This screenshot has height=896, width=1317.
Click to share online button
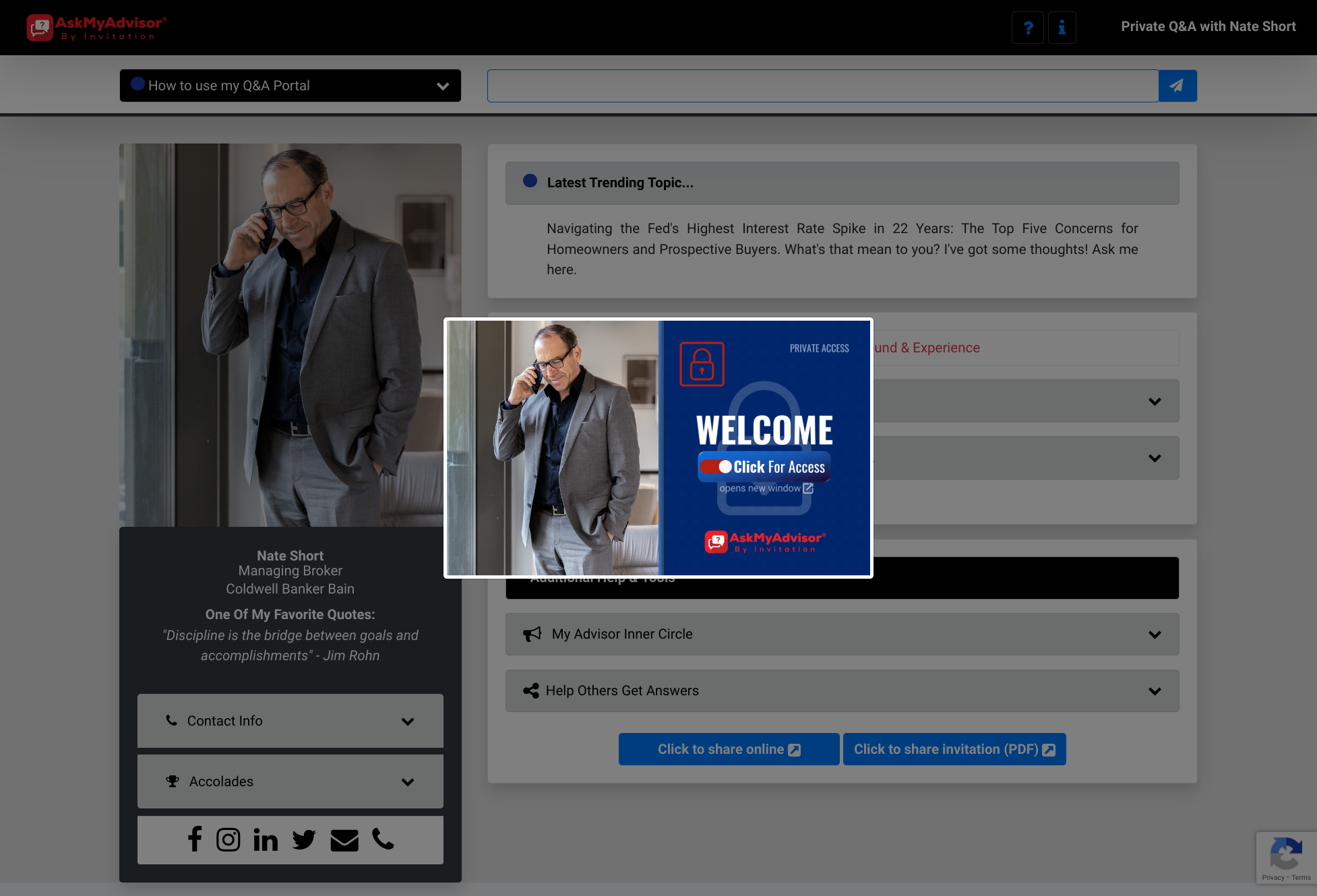click(x=729, y=749)
